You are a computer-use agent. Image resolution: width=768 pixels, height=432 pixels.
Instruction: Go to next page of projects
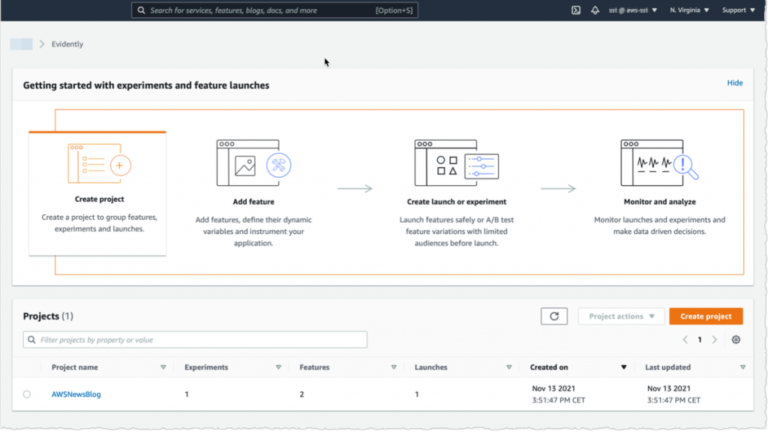pos(715,340)
